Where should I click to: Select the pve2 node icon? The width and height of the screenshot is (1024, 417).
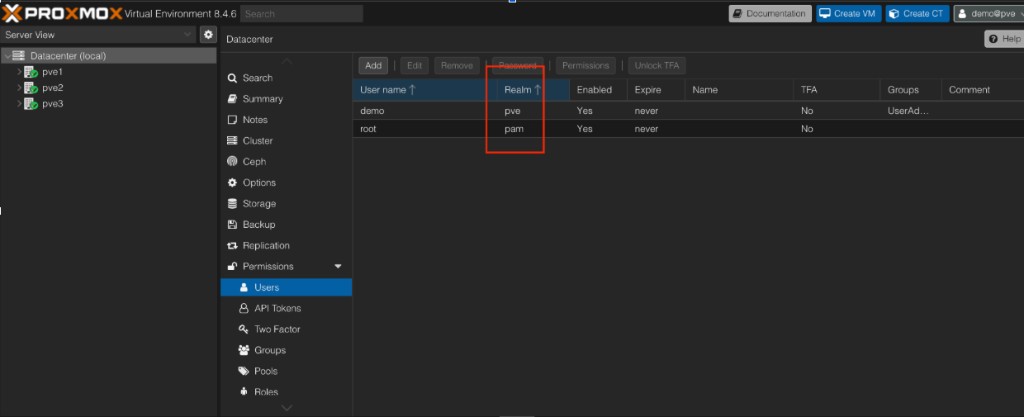point(31,88)
